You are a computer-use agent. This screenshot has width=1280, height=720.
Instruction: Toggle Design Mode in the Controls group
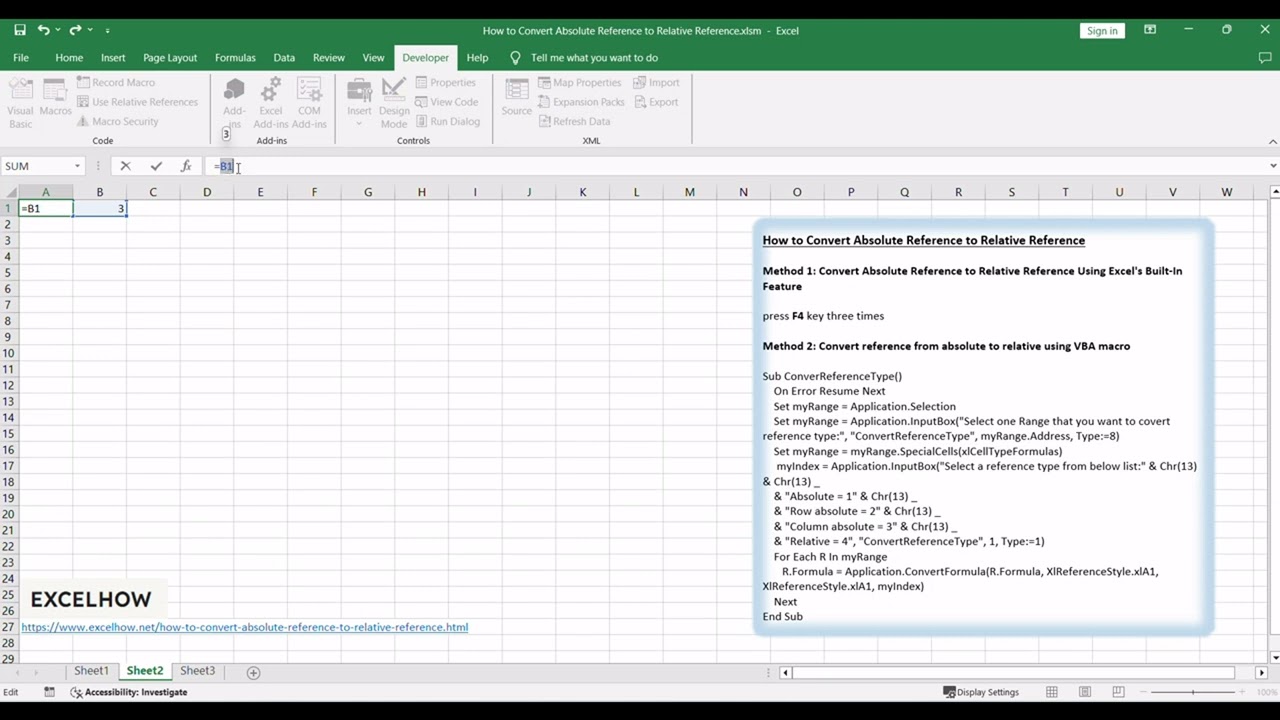pyautogui.click(x=394, y=102)
